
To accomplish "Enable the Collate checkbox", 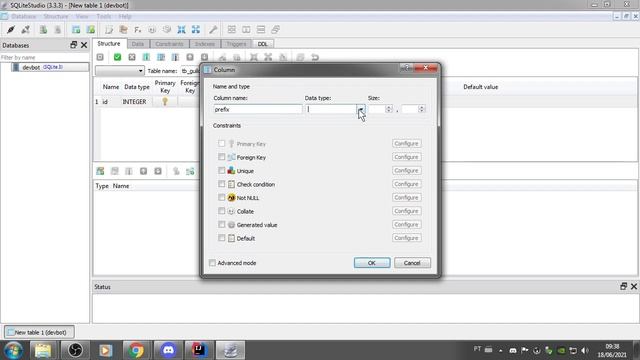I will click(221, 211).
